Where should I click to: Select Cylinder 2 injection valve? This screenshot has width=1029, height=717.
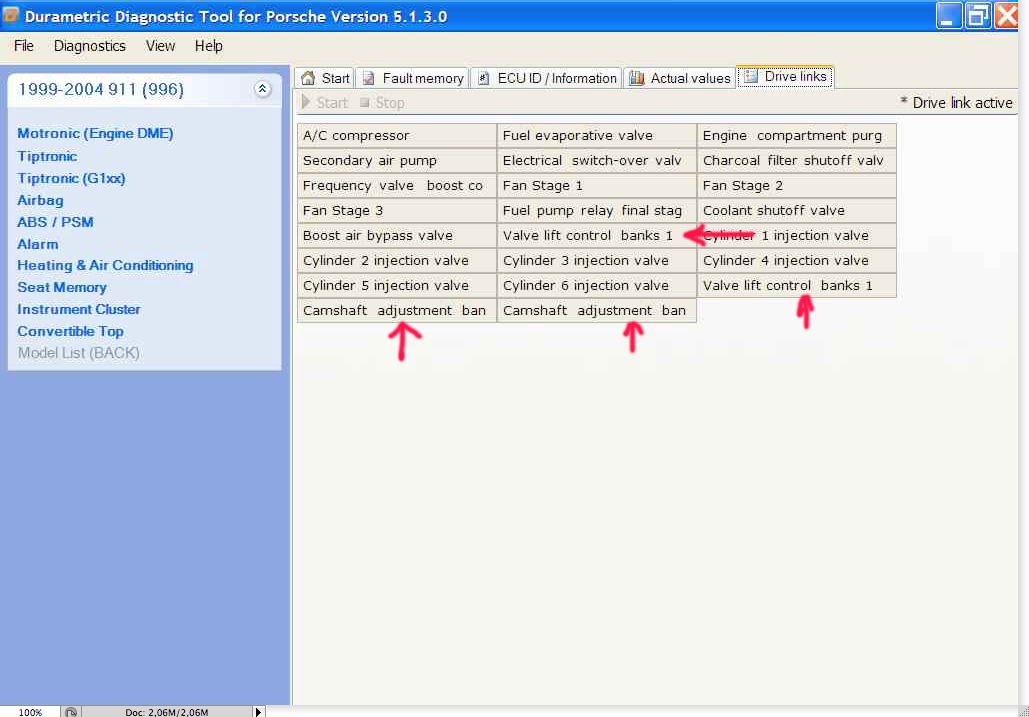[x=397, y=260]
